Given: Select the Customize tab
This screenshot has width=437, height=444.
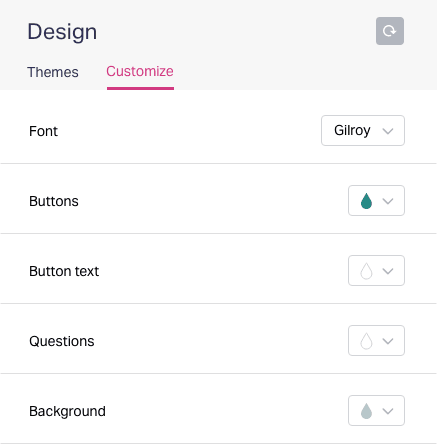Looking at the screenshot, I should pos(140,71).
